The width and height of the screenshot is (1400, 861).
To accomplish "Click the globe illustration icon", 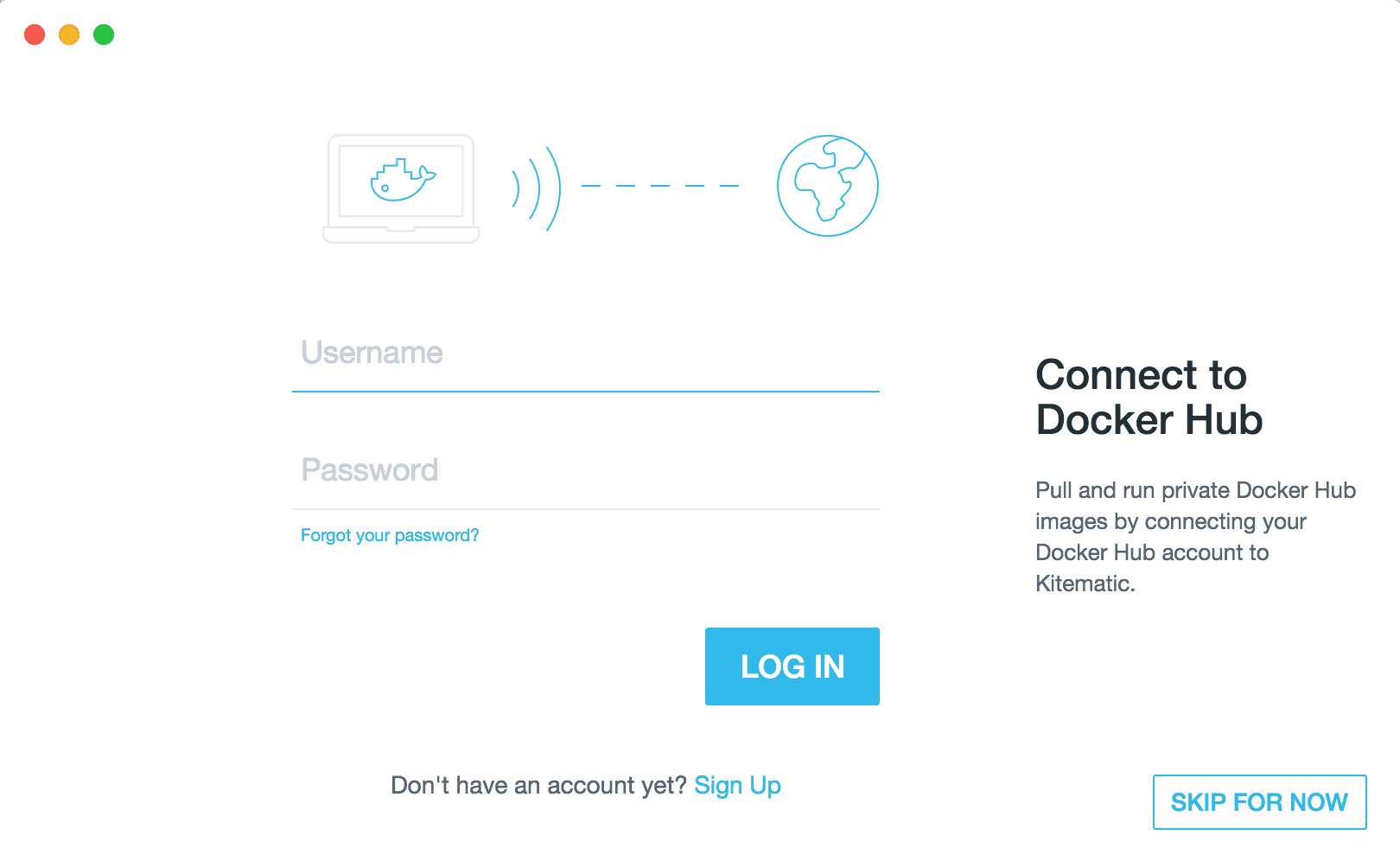I will (x=828, y=186).
